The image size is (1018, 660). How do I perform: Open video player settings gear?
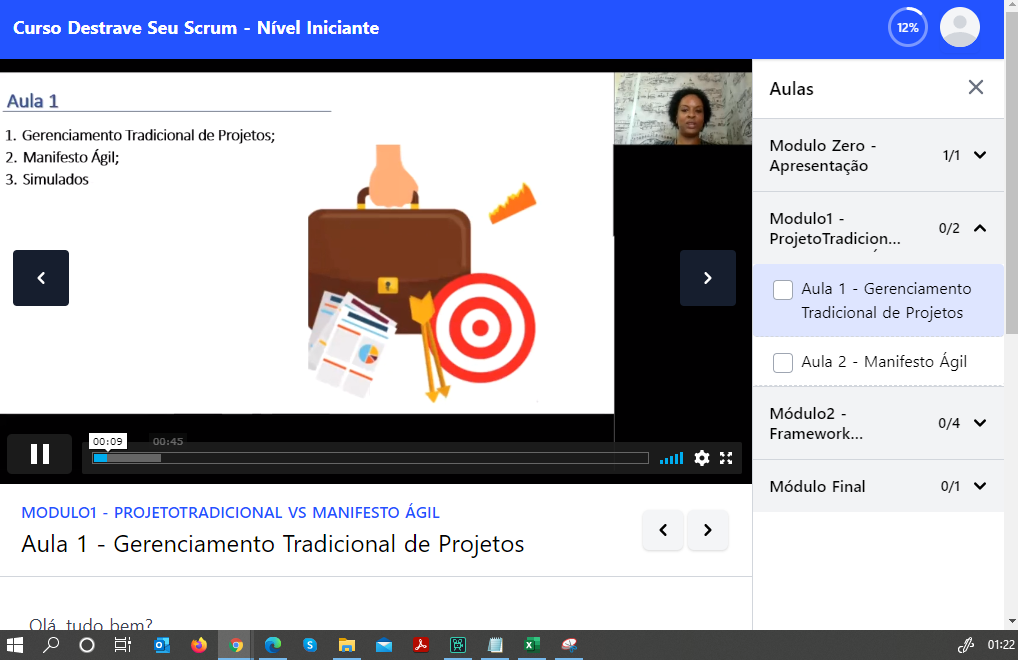click(702, 458)
